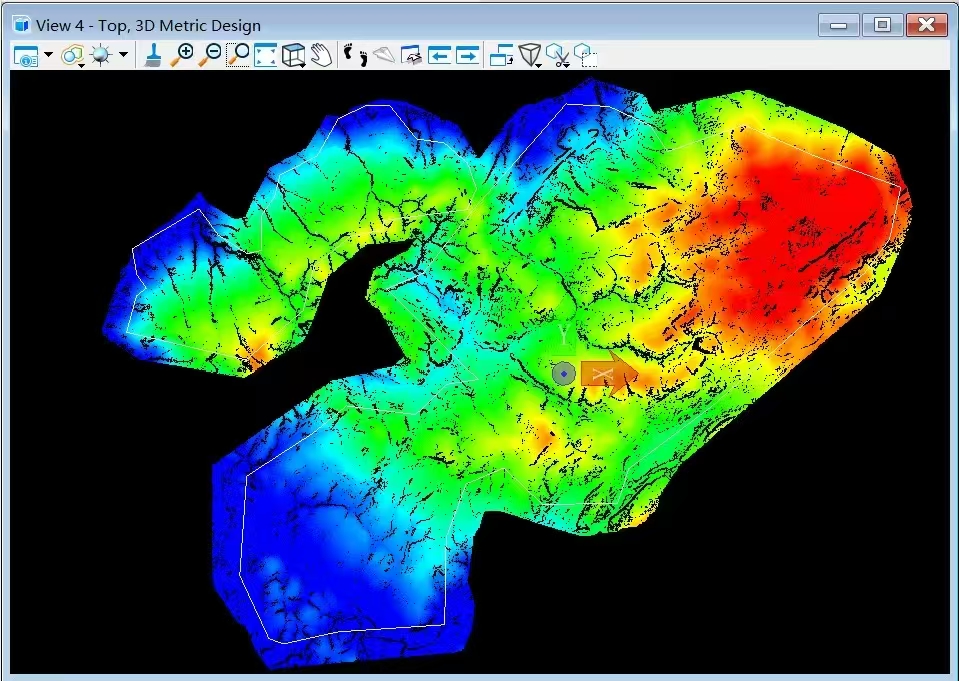The image size is (959, 681).
Task: Activate the Pan View hand tool
Action: 320,56
